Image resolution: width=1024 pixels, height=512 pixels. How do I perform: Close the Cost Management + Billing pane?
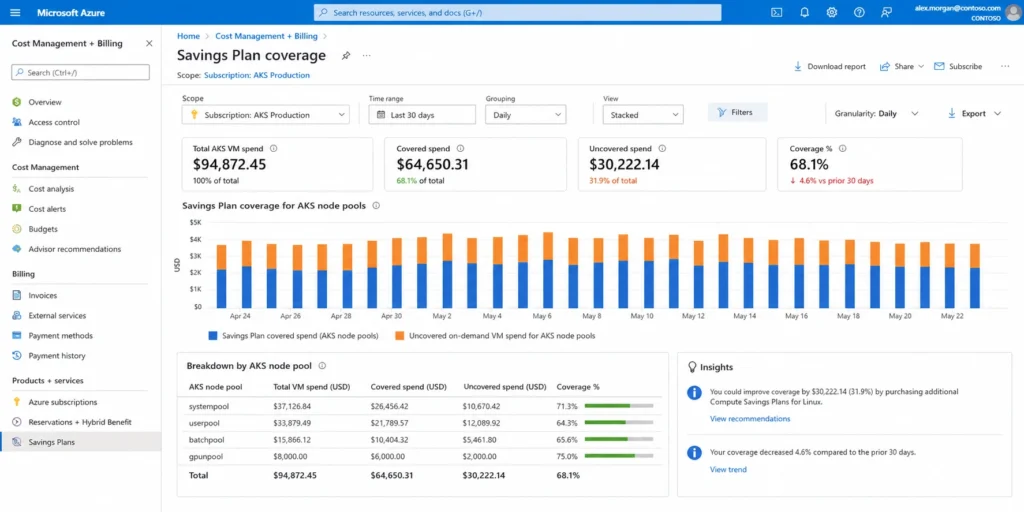click(x=149, y=43)
